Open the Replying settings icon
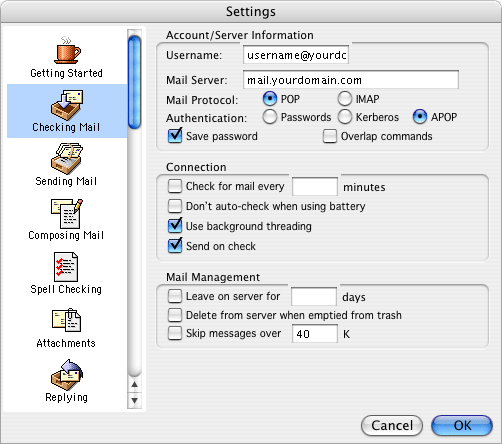 tap(67, 375)
